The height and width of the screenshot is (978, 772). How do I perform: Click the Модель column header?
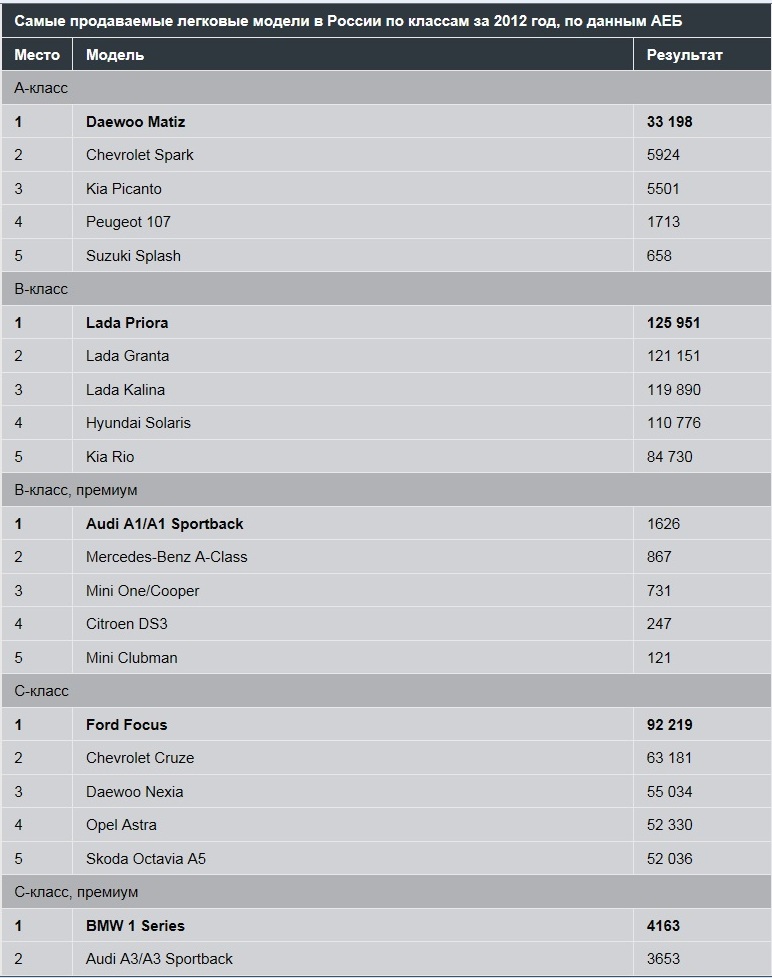point(353,54)
